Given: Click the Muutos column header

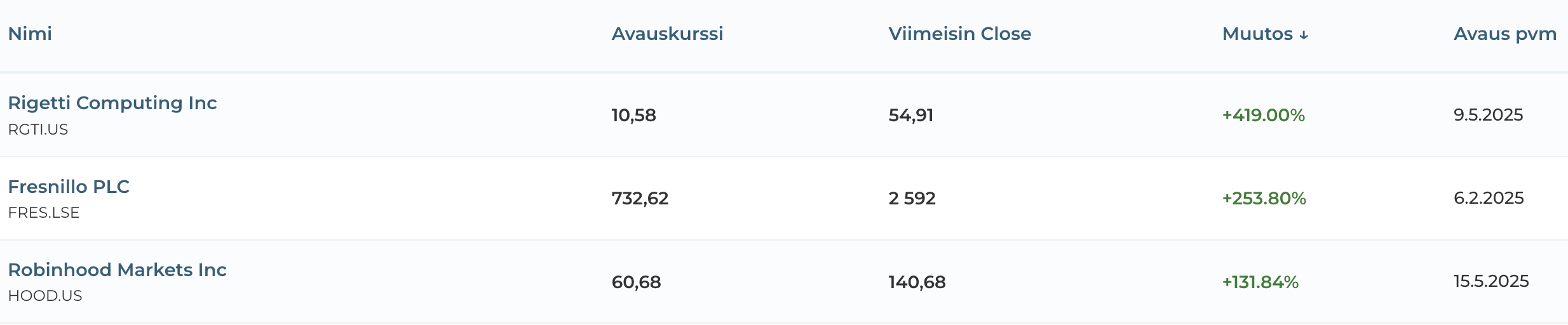Looking at the screenshot, I should pos(1257,34).
